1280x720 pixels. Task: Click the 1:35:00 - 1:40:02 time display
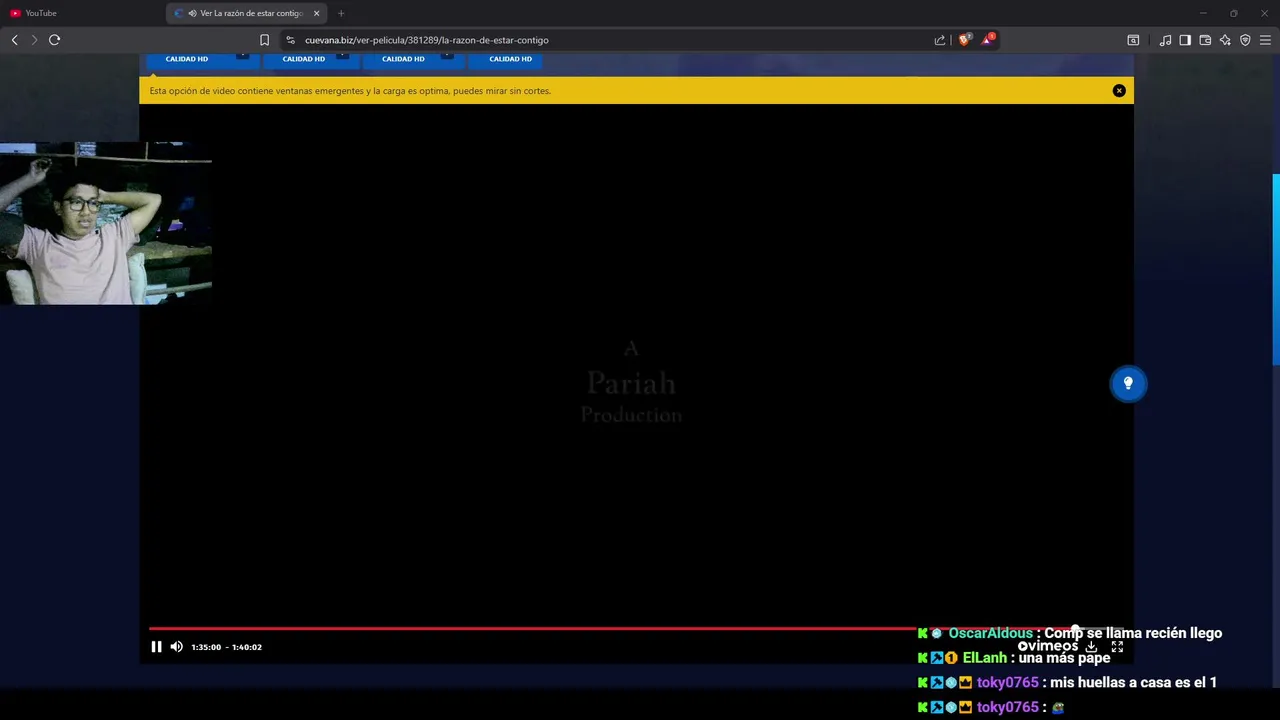click(x=227, y=647)
